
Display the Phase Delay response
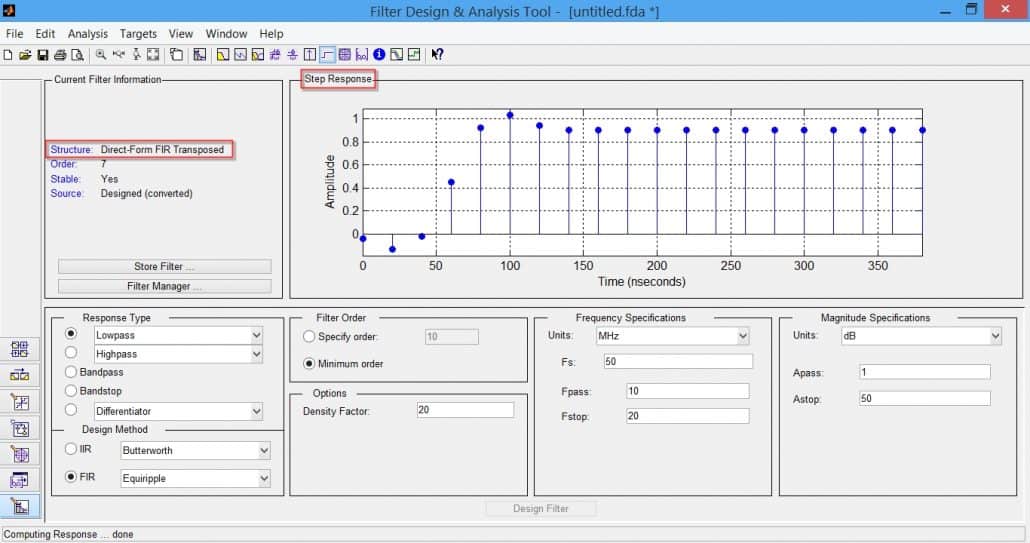click(292, 55)
